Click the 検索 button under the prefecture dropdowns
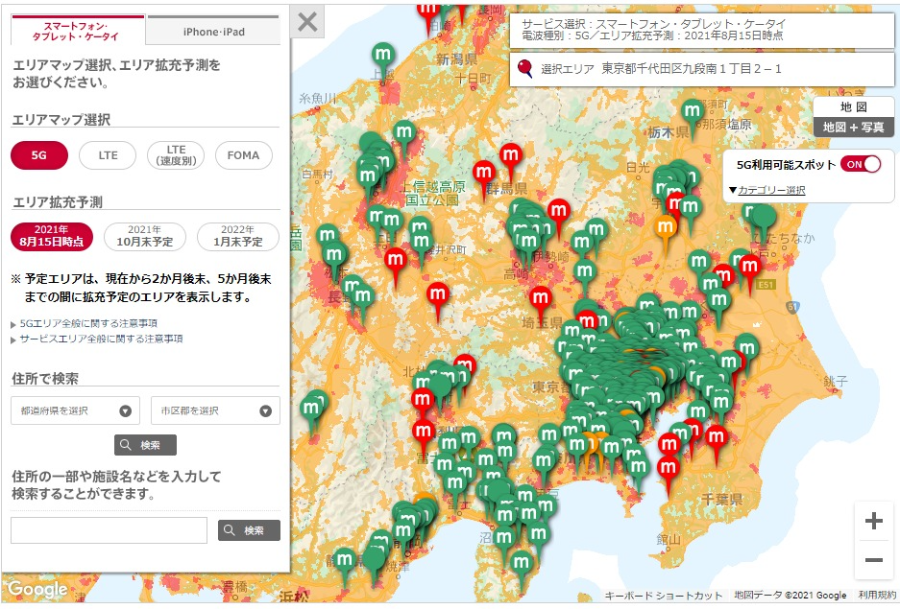 (145, 445)
